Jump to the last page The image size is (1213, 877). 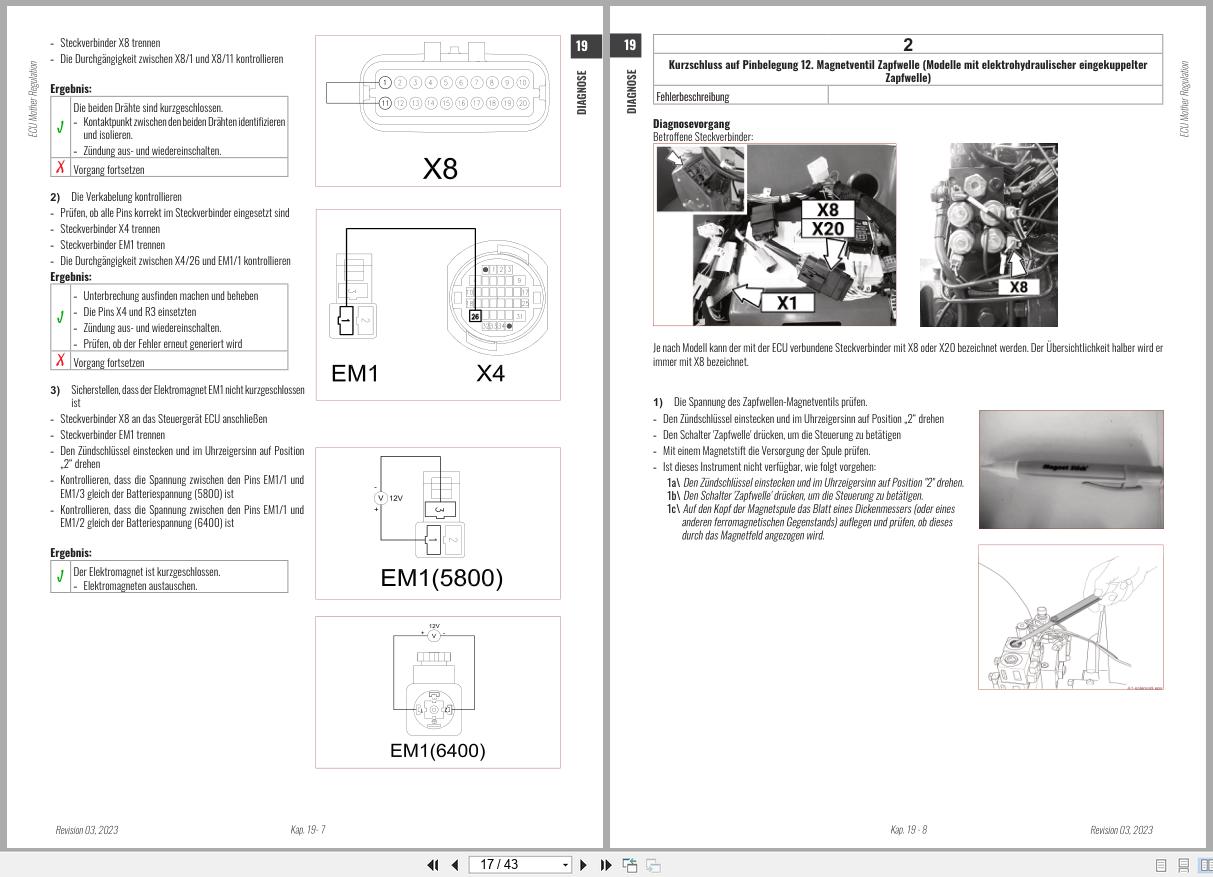[606, 865]
